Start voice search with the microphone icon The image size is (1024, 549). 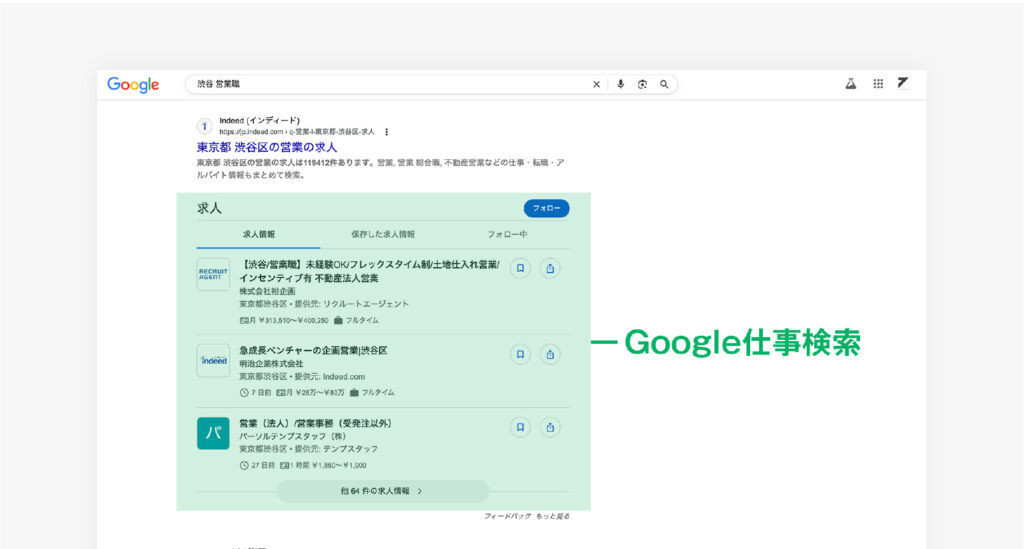(x=620, y=85)
